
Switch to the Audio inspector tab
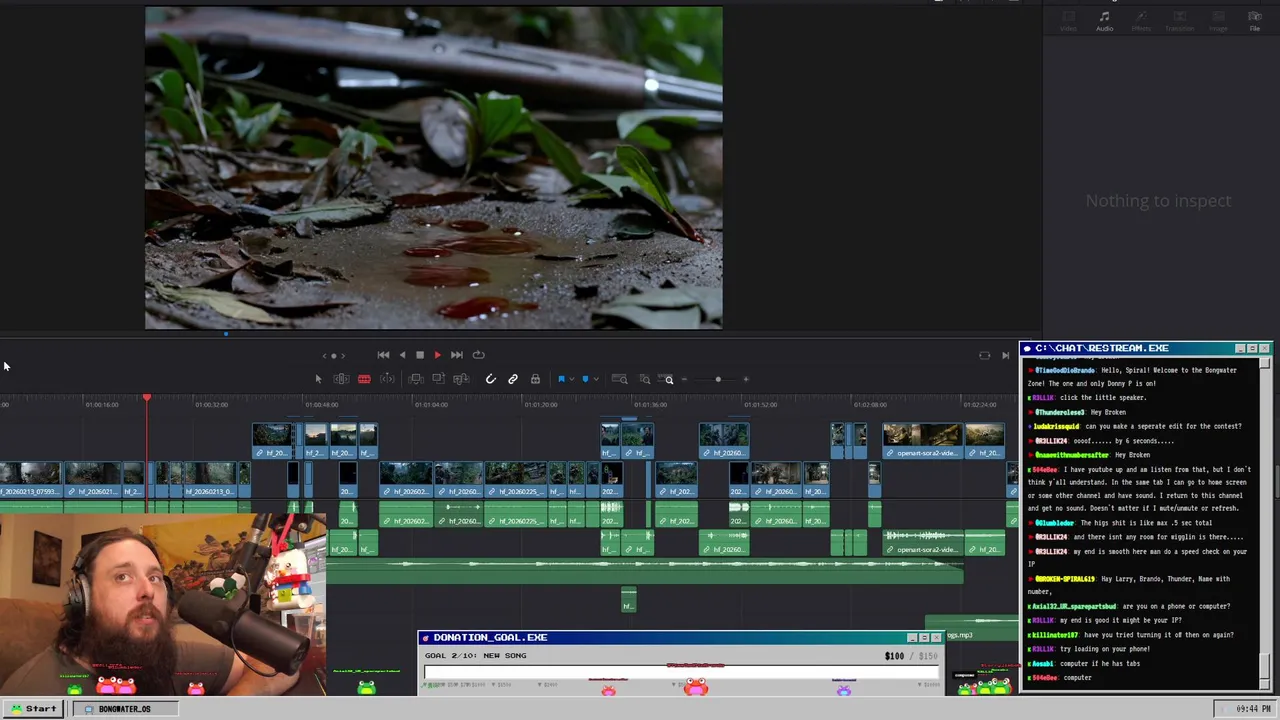click(1104, 21)
